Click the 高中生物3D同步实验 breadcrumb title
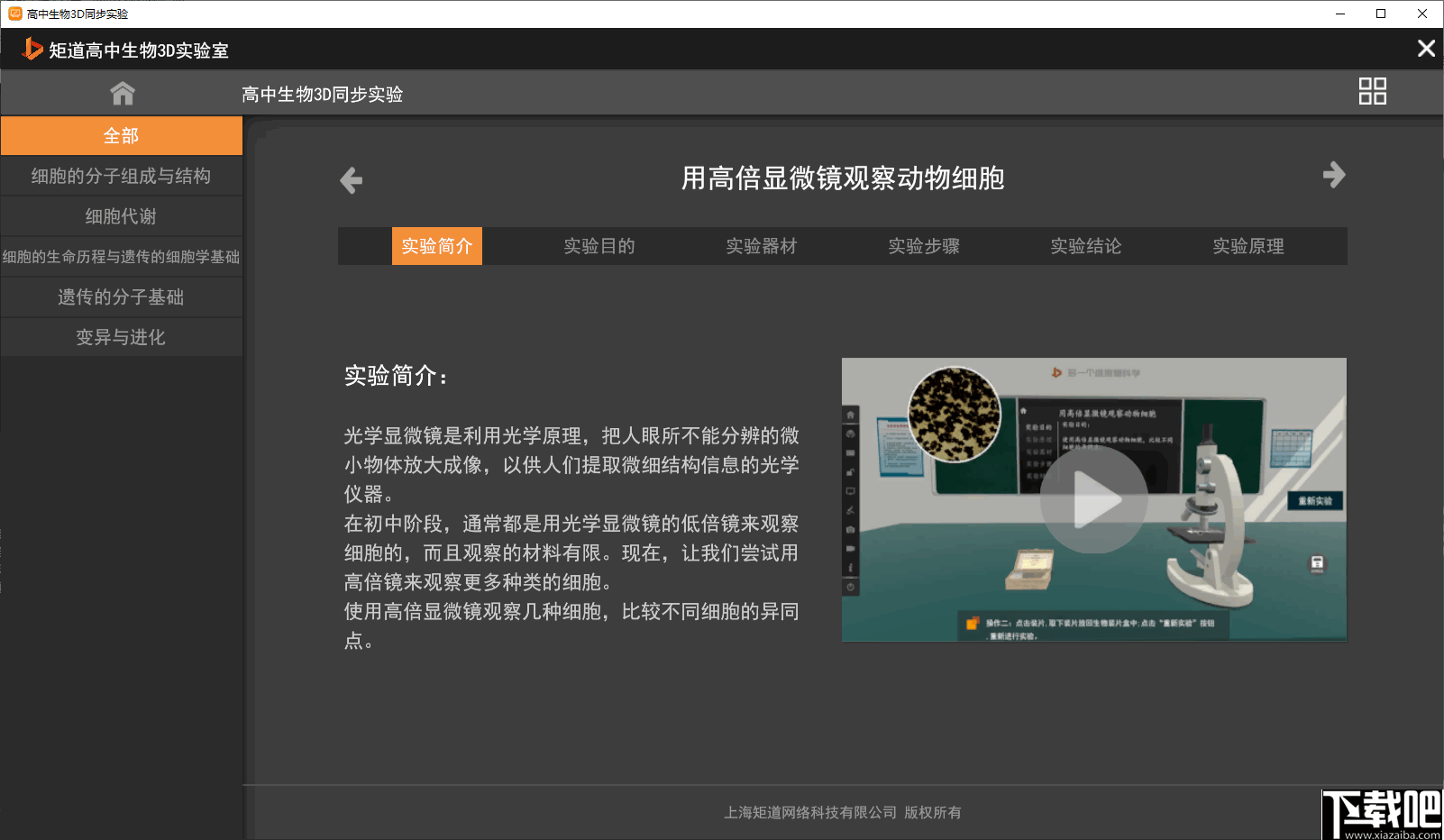This screenshot has width=1444, height=840. pos(322,95)
